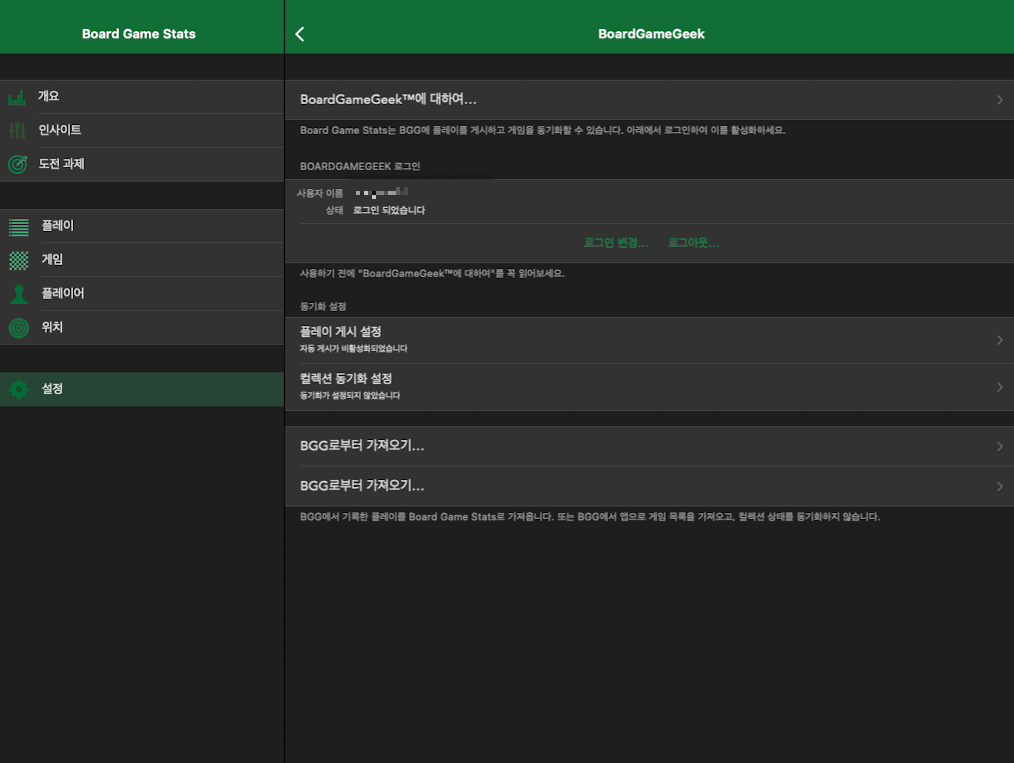1014x763 pixels.
Task: Open the 컬렉션 동기화 설정 label
Action: pos(346,378)
